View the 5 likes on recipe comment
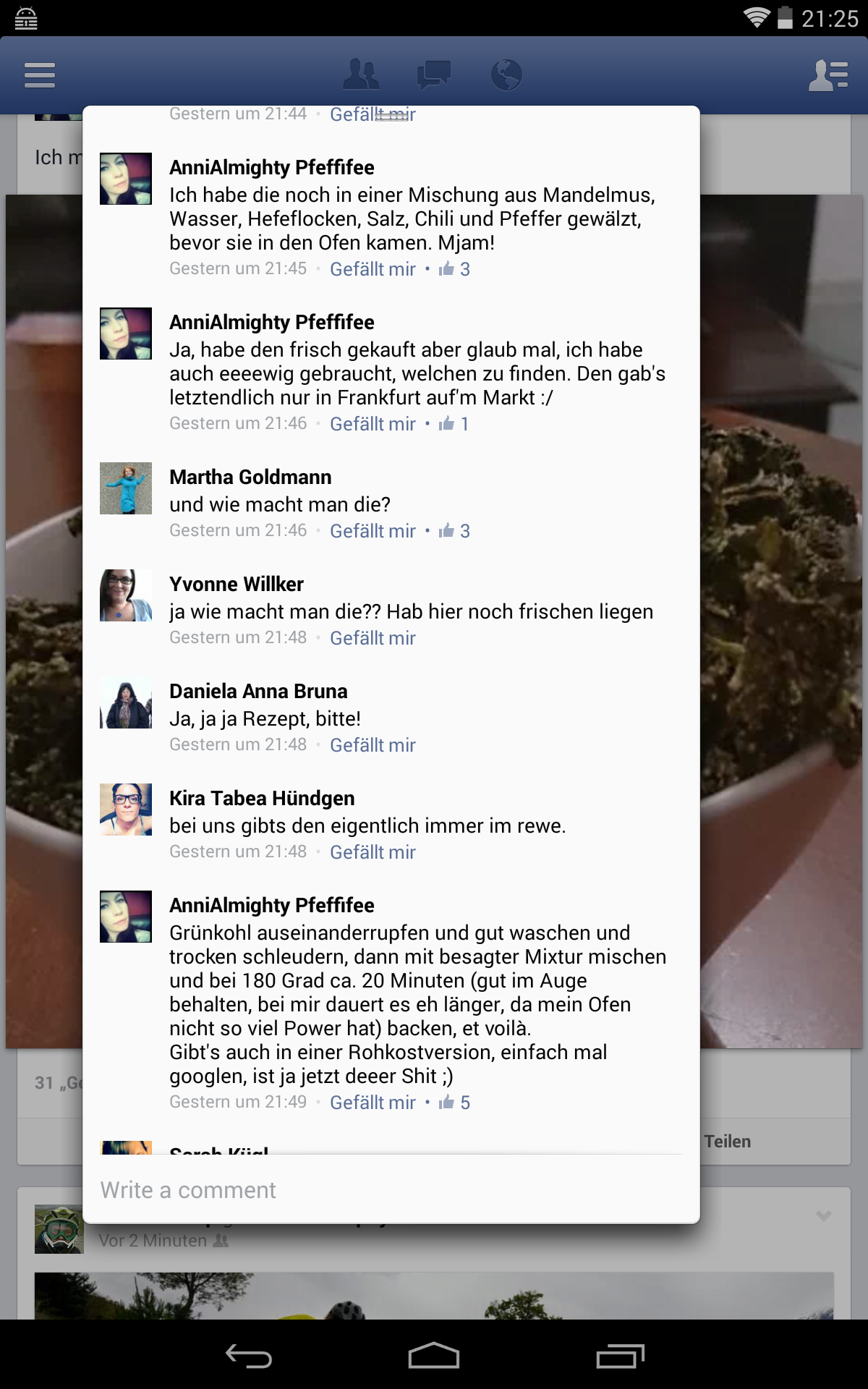This screenshot has height=1389, width=868. click(x=455, y=1103)
